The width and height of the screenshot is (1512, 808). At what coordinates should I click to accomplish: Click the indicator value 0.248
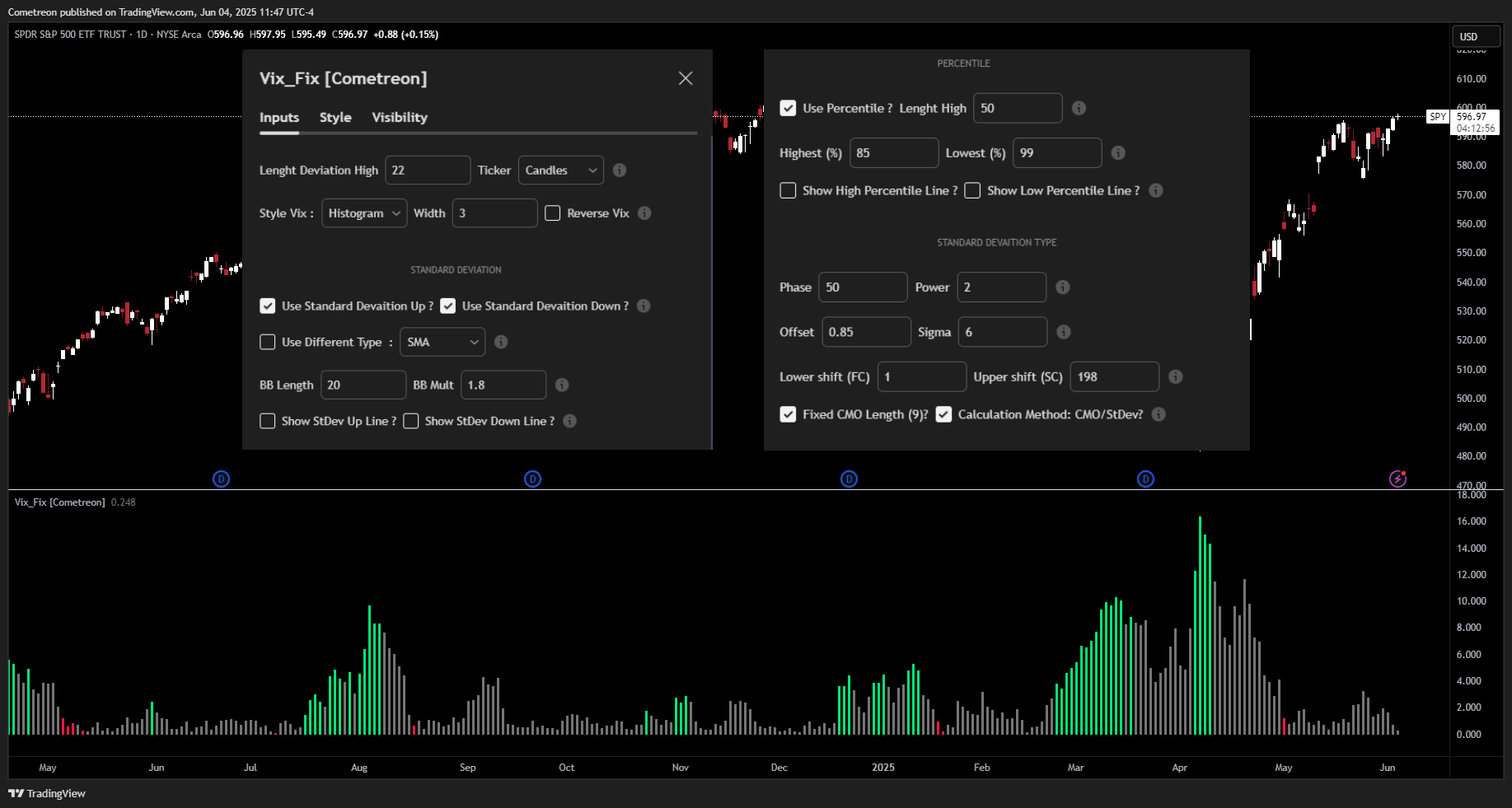(124, 502)
